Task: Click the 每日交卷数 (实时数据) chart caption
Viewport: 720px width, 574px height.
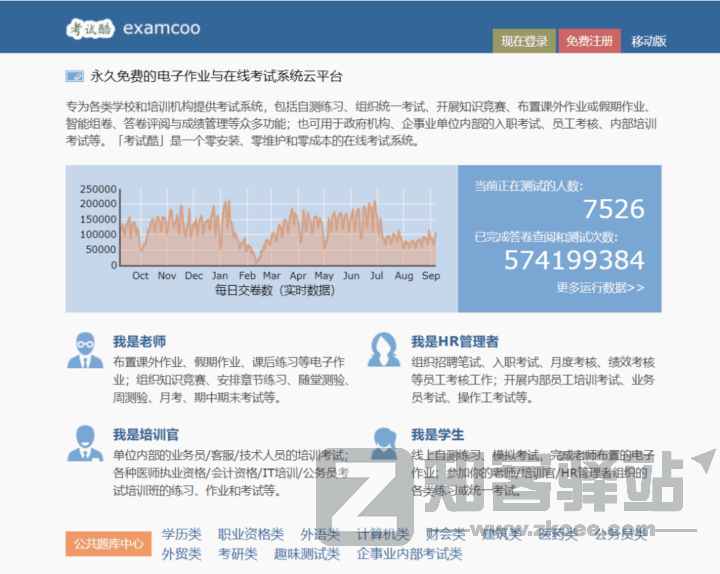Action: click(275, 290)
